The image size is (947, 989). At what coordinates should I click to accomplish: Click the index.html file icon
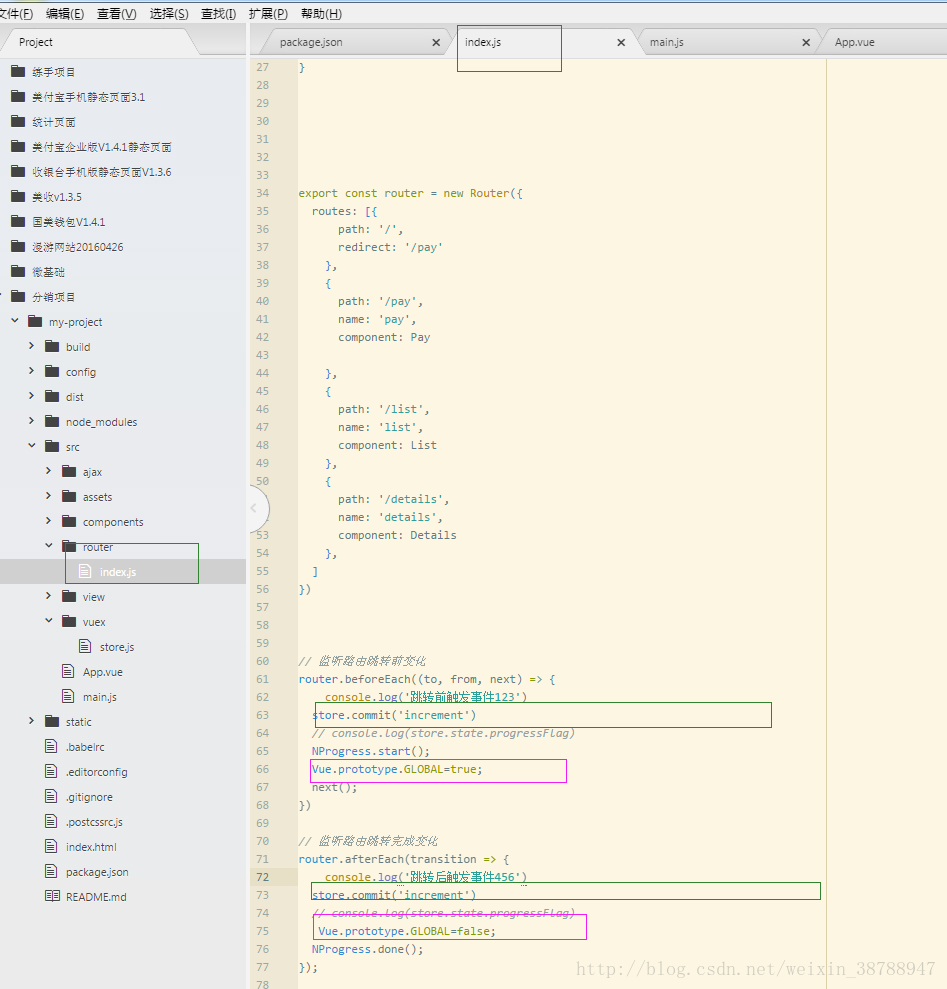coord(51,846)
